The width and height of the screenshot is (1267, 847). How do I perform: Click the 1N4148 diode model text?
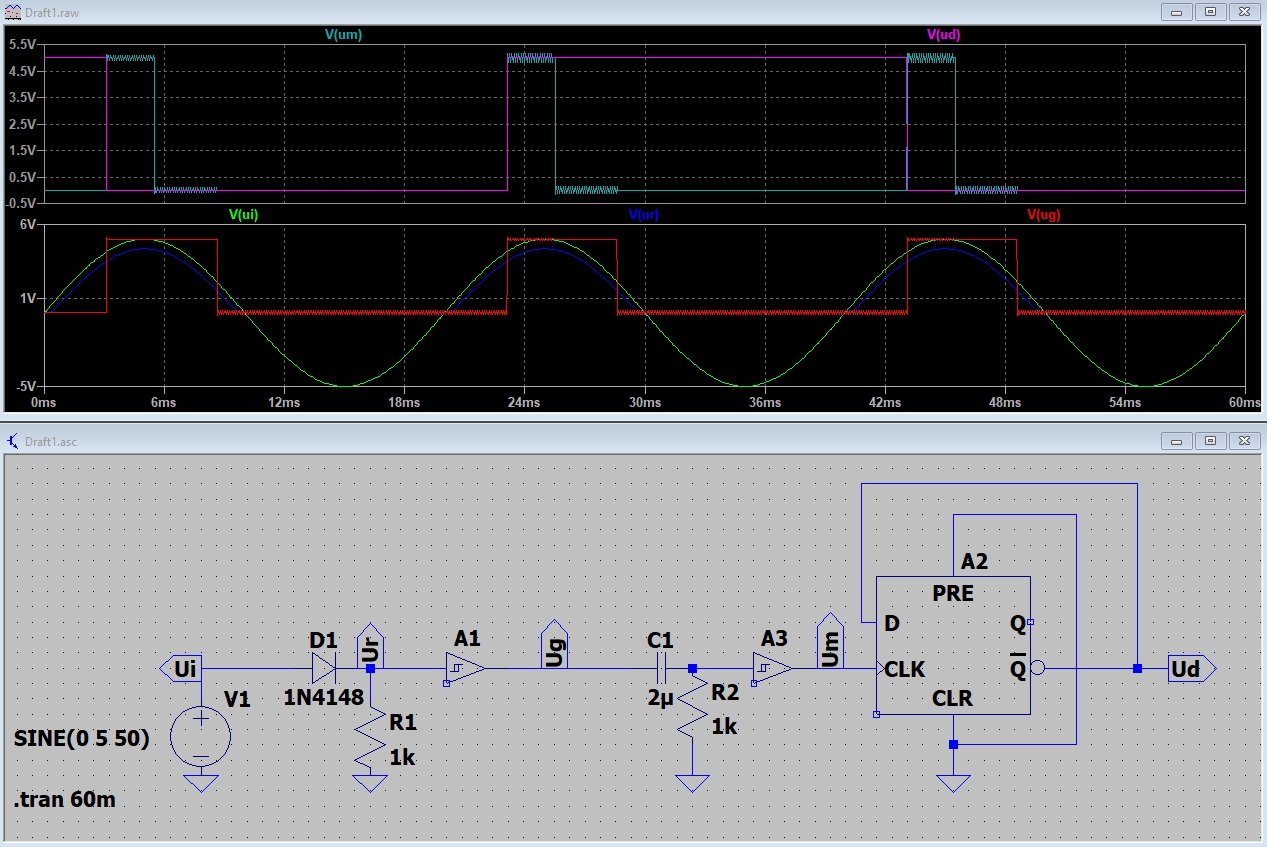(x=322, y=697)
